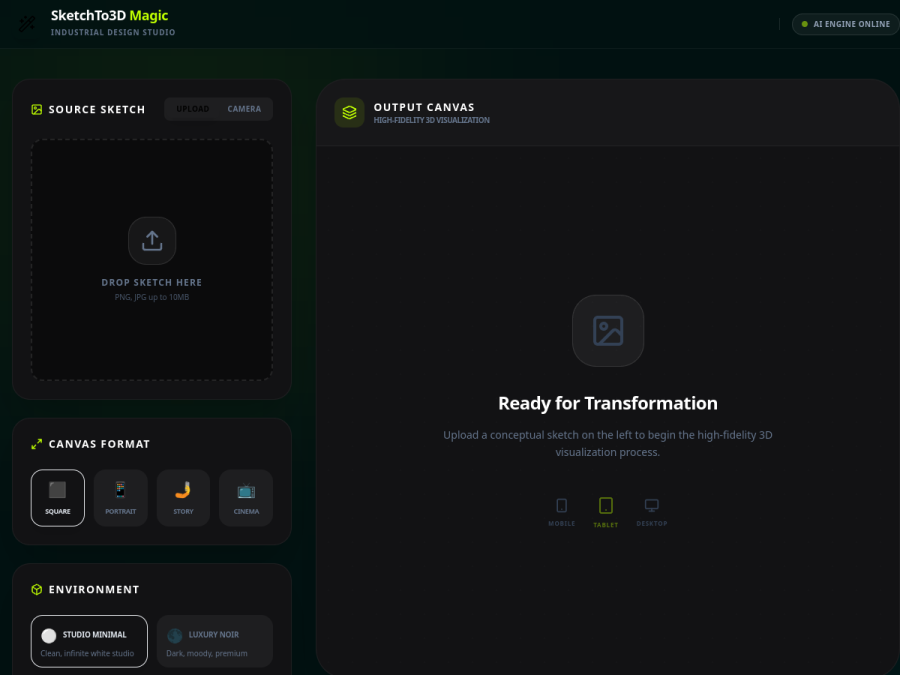Screen dimensions: 900x675
Task: Click the PNG, JPG up to 10MB text
Action: click(x=152, y=297)
